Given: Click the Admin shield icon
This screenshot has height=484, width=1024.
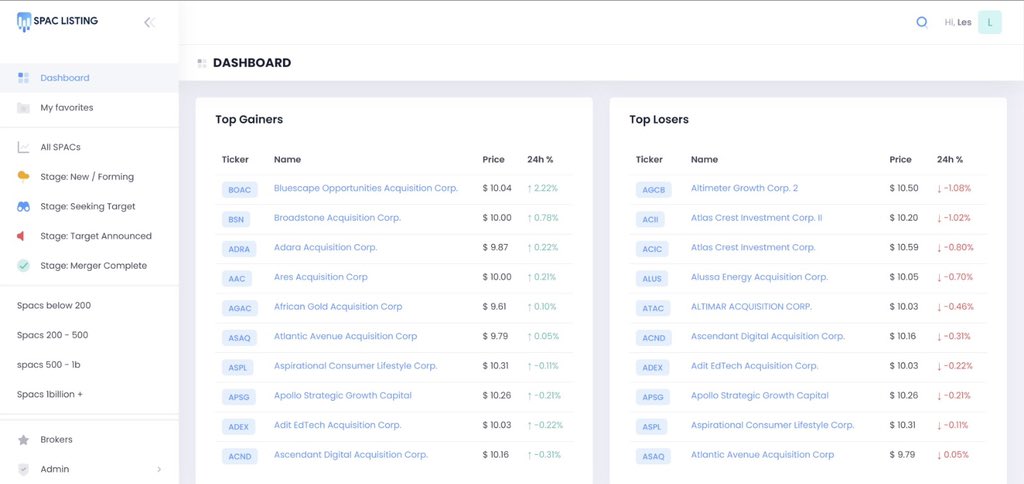Looking at the screenshot, I should tap(24, 470).
